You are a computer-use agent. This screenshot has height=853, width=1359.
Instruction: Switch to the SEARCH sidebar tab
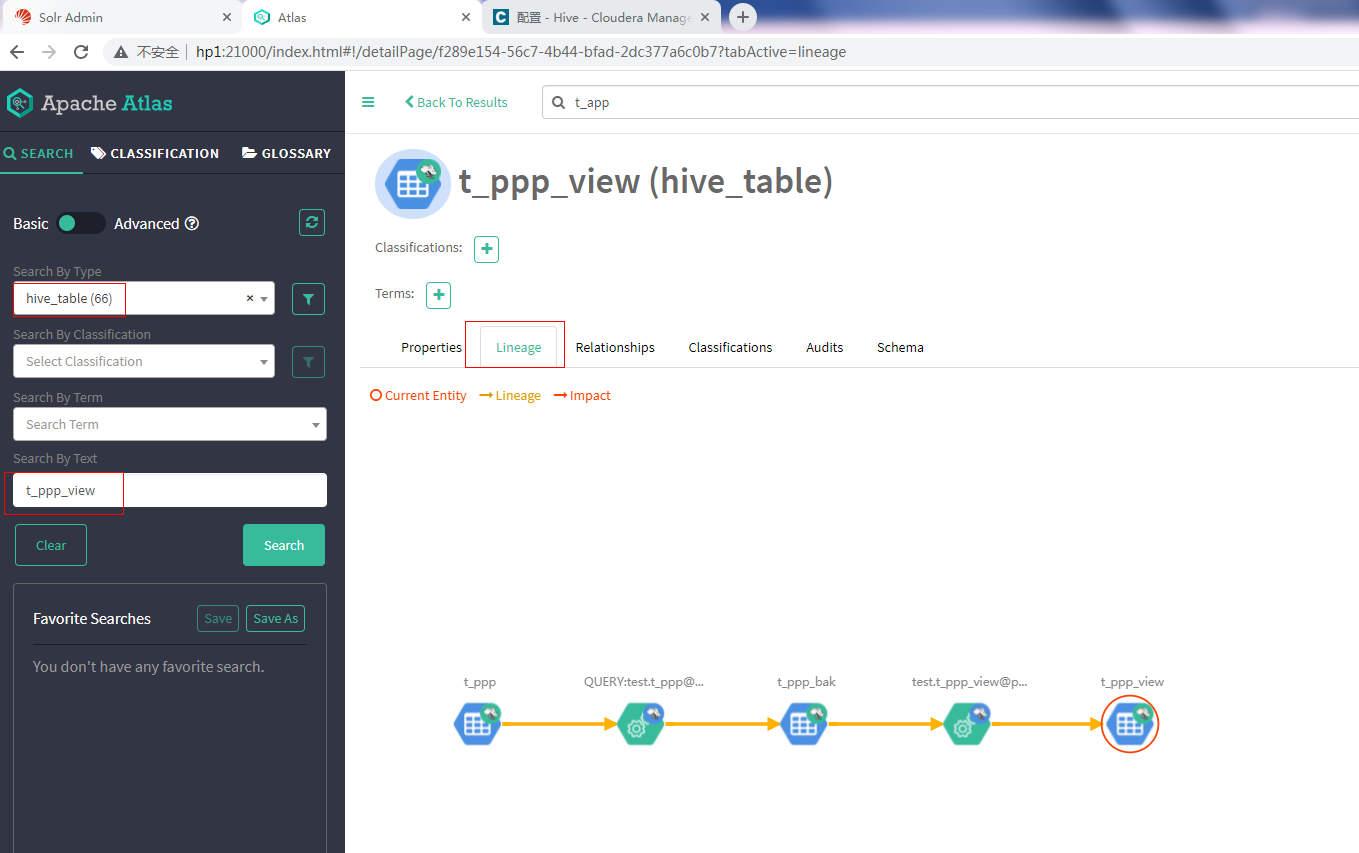point(39,154)
